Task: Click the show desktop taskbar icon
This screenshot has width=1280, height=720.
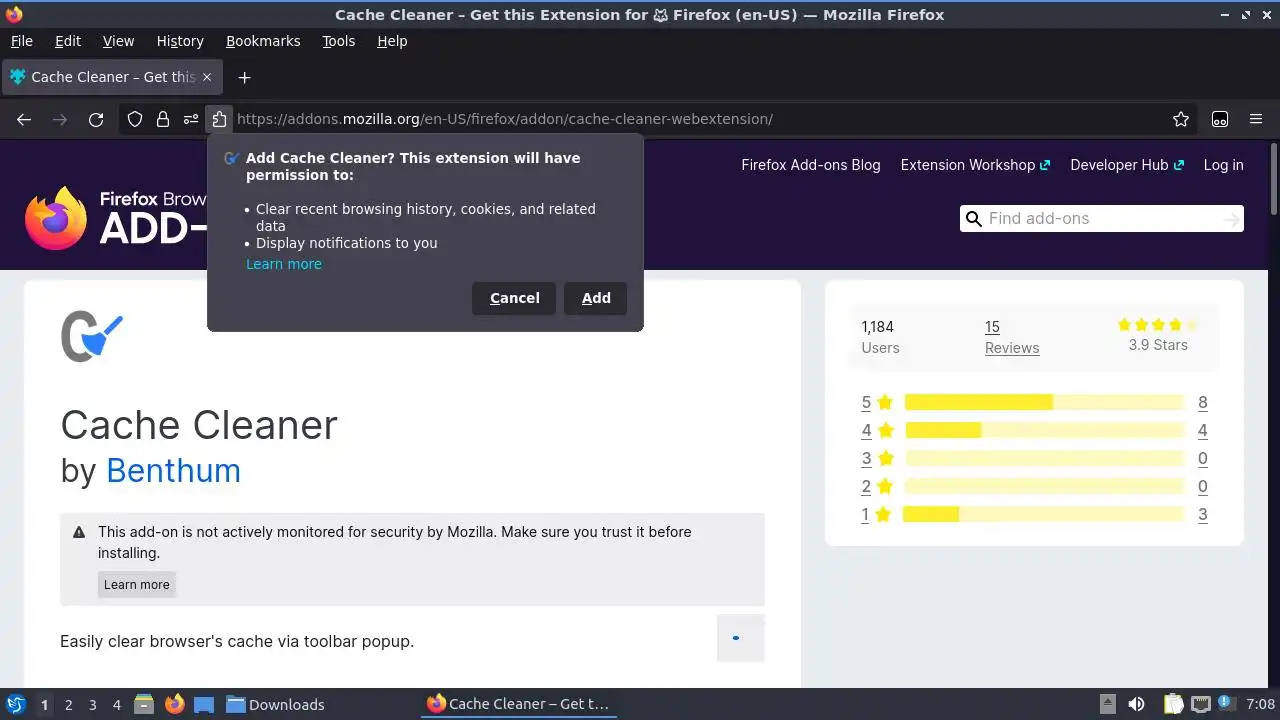Action: click(x=204, y=704)
